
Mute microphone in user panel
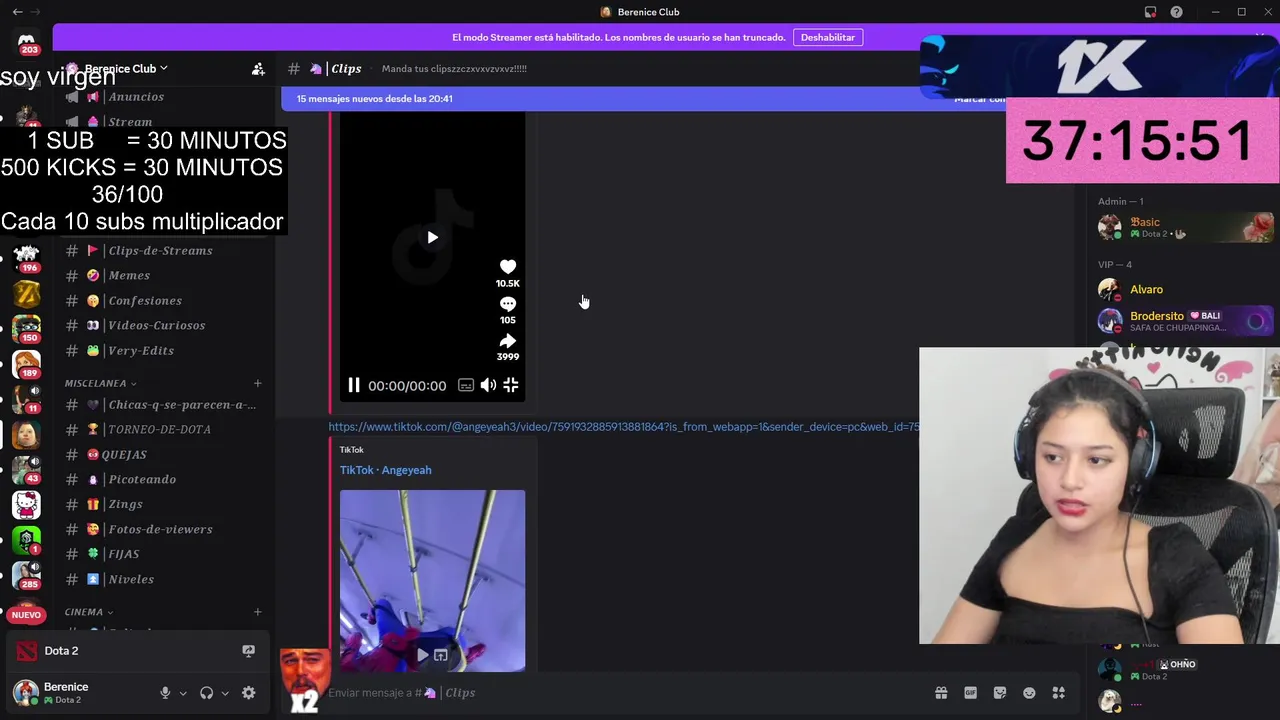click(x=165, y=693)
